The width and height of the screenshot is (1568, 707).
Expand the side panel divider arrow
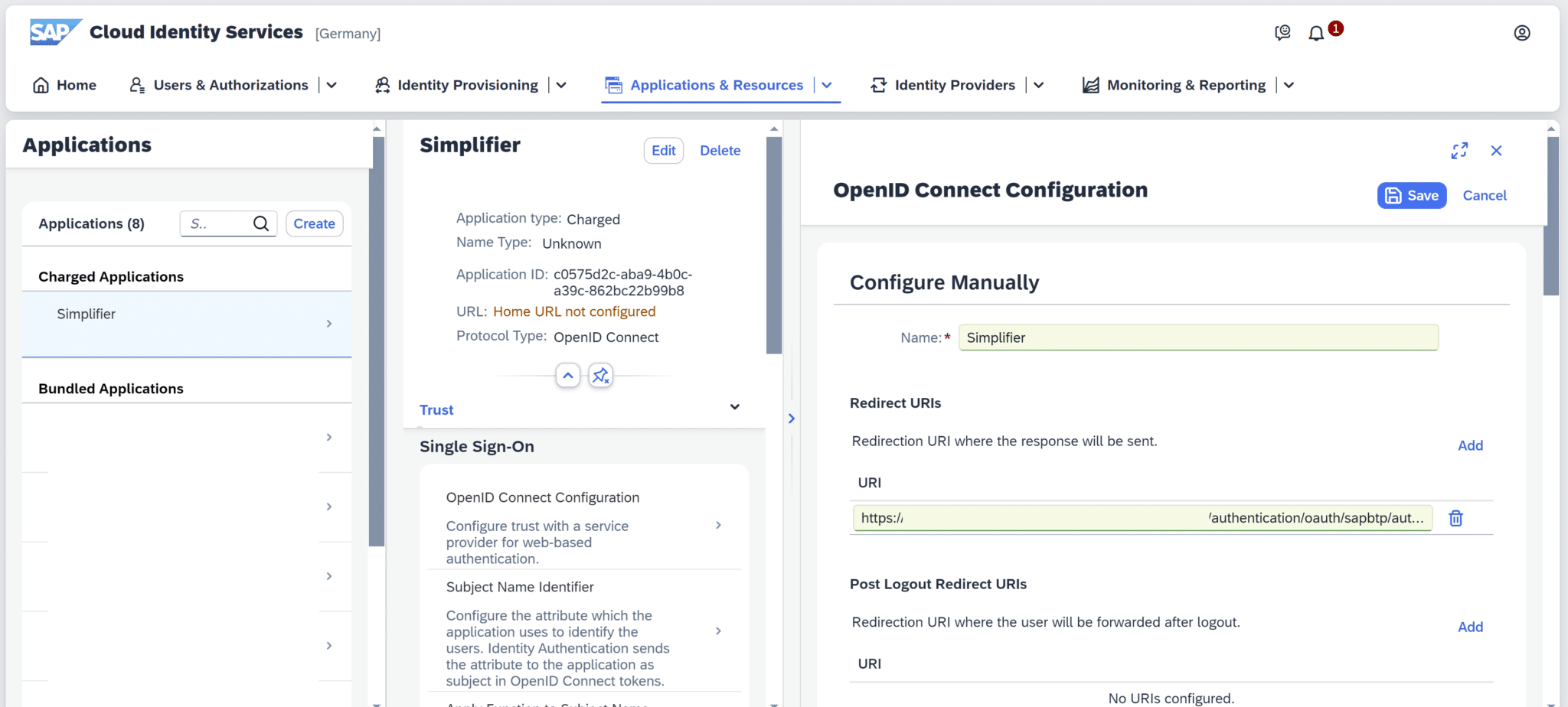coord(792,419)
